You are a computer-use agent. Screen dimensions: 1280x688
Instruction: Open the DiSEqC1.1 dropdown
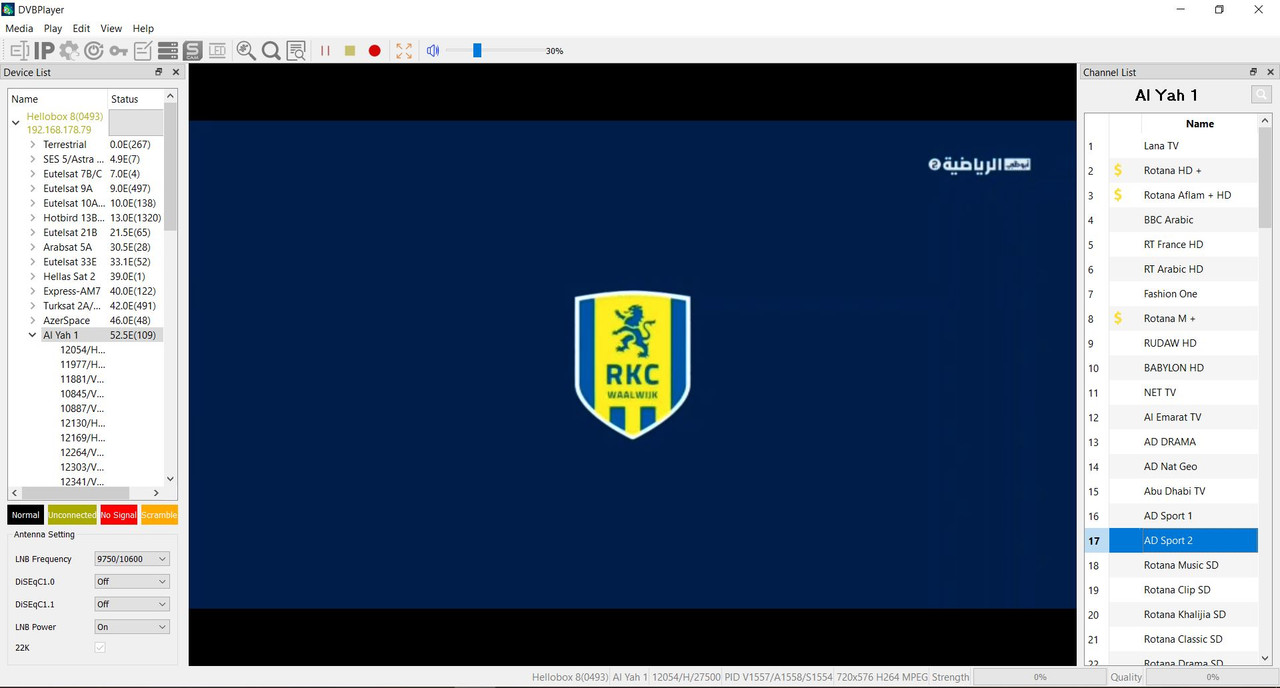131,604
